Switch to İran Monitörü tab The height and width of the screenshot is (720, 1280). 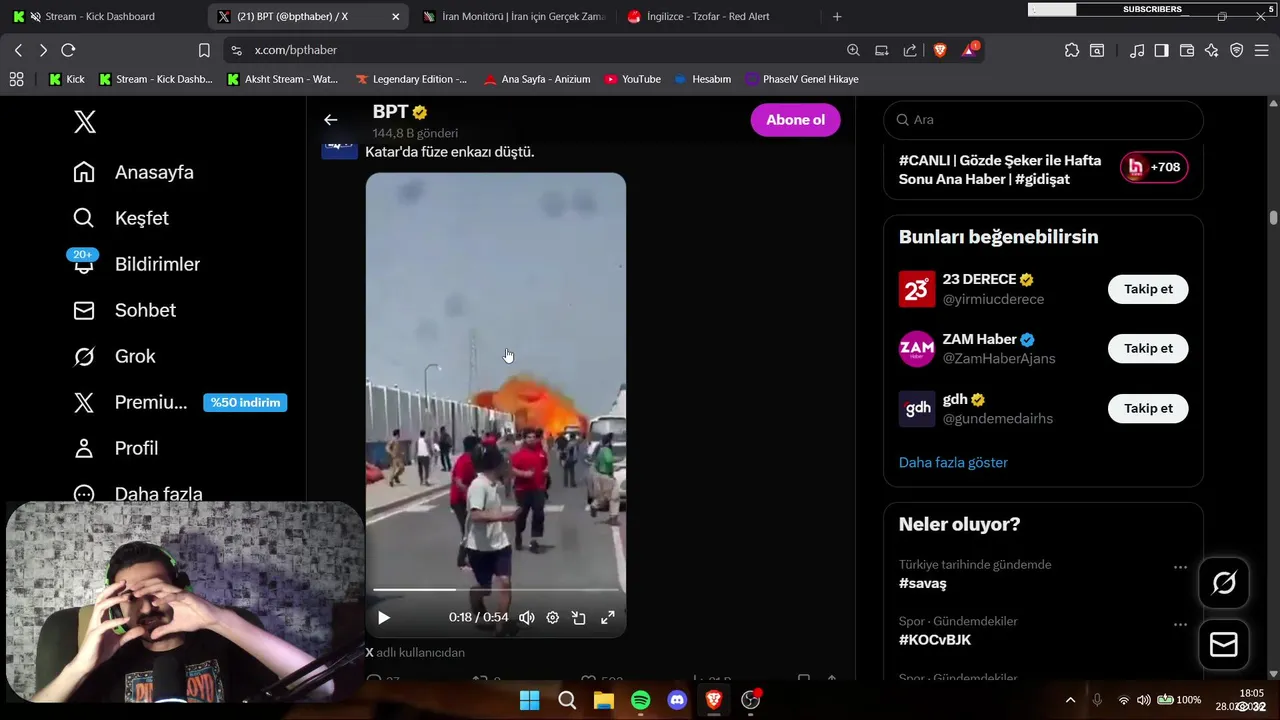(513, 16)
